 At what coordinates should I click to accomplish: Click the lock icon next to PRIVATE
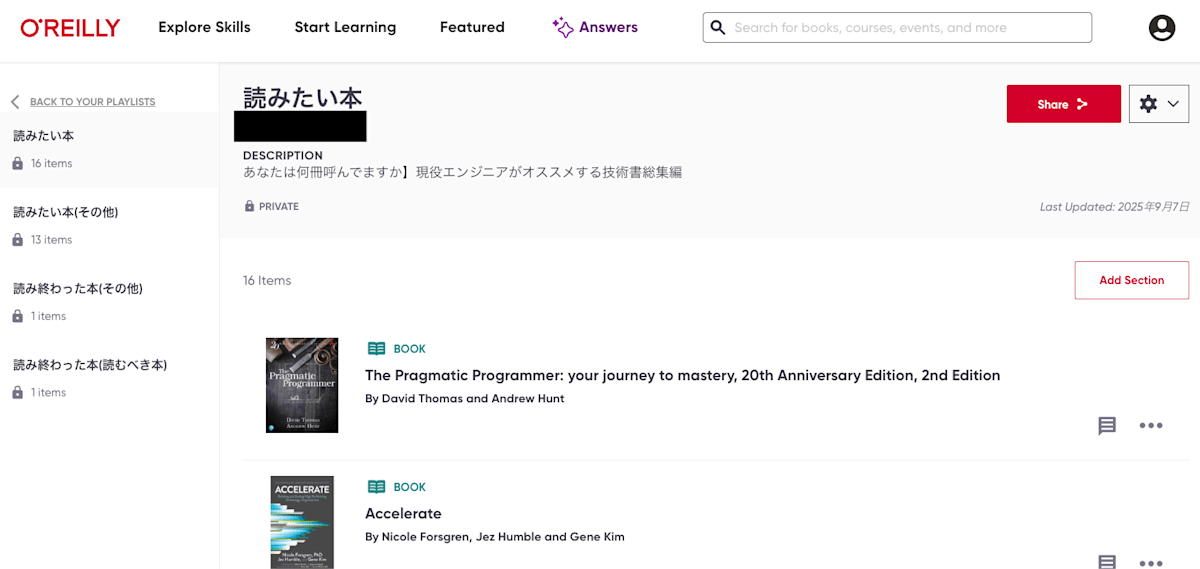coord(249,206)
